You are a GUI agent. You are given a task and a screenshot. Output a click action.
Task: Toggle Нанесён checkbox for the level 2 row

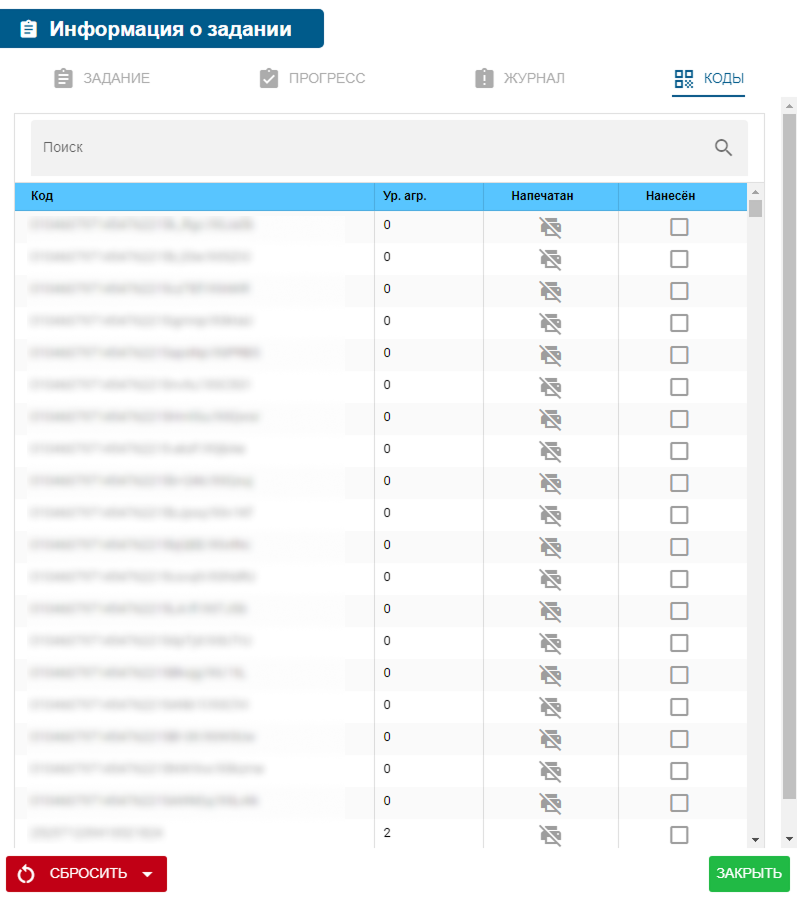679,835
